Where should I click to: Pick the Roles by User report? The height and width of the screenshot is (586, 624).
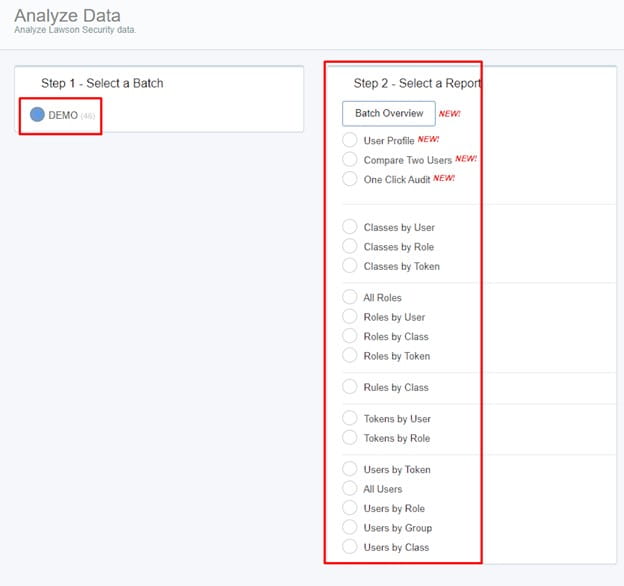coord(350,317)
